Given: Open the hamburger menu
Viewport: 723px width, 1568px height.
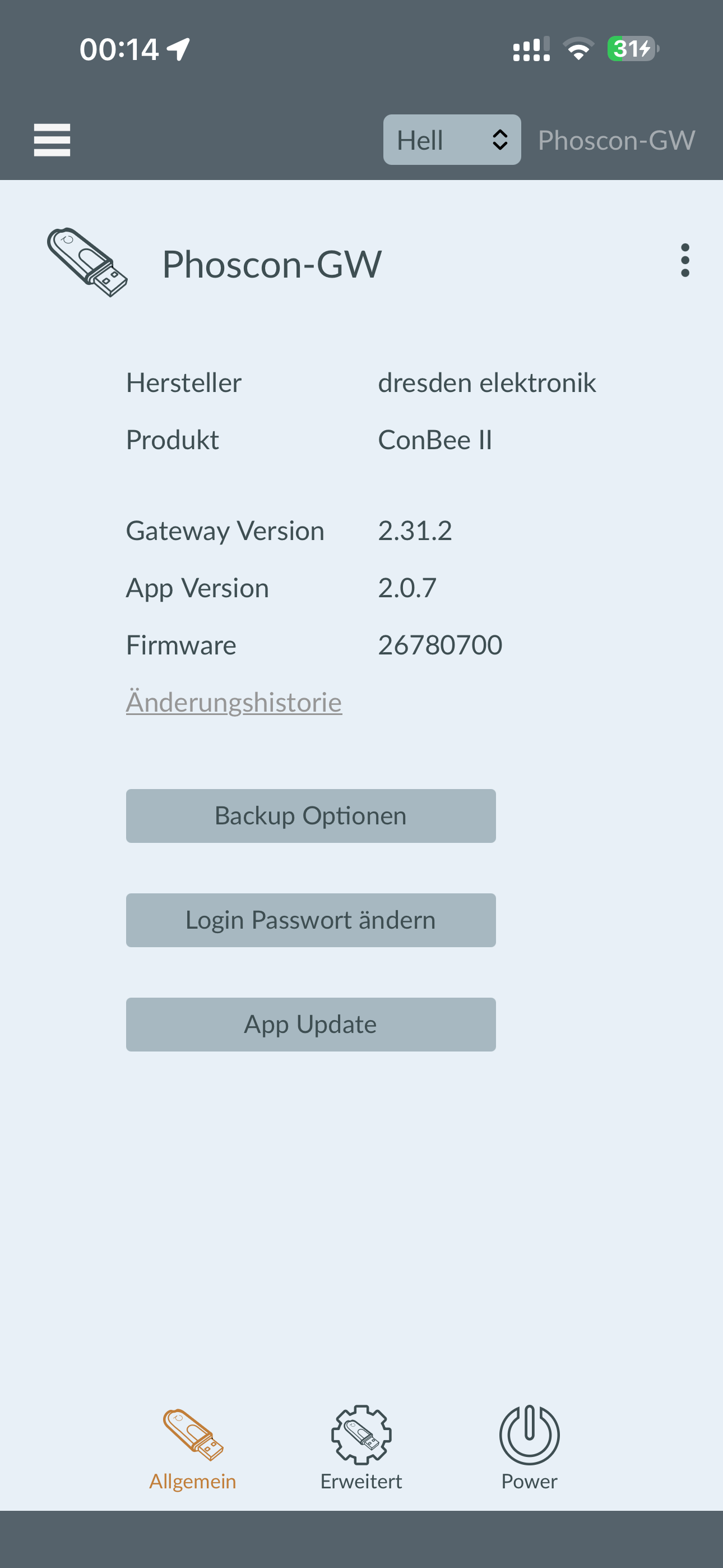Looking at the screenshot, I should point(52,140).
